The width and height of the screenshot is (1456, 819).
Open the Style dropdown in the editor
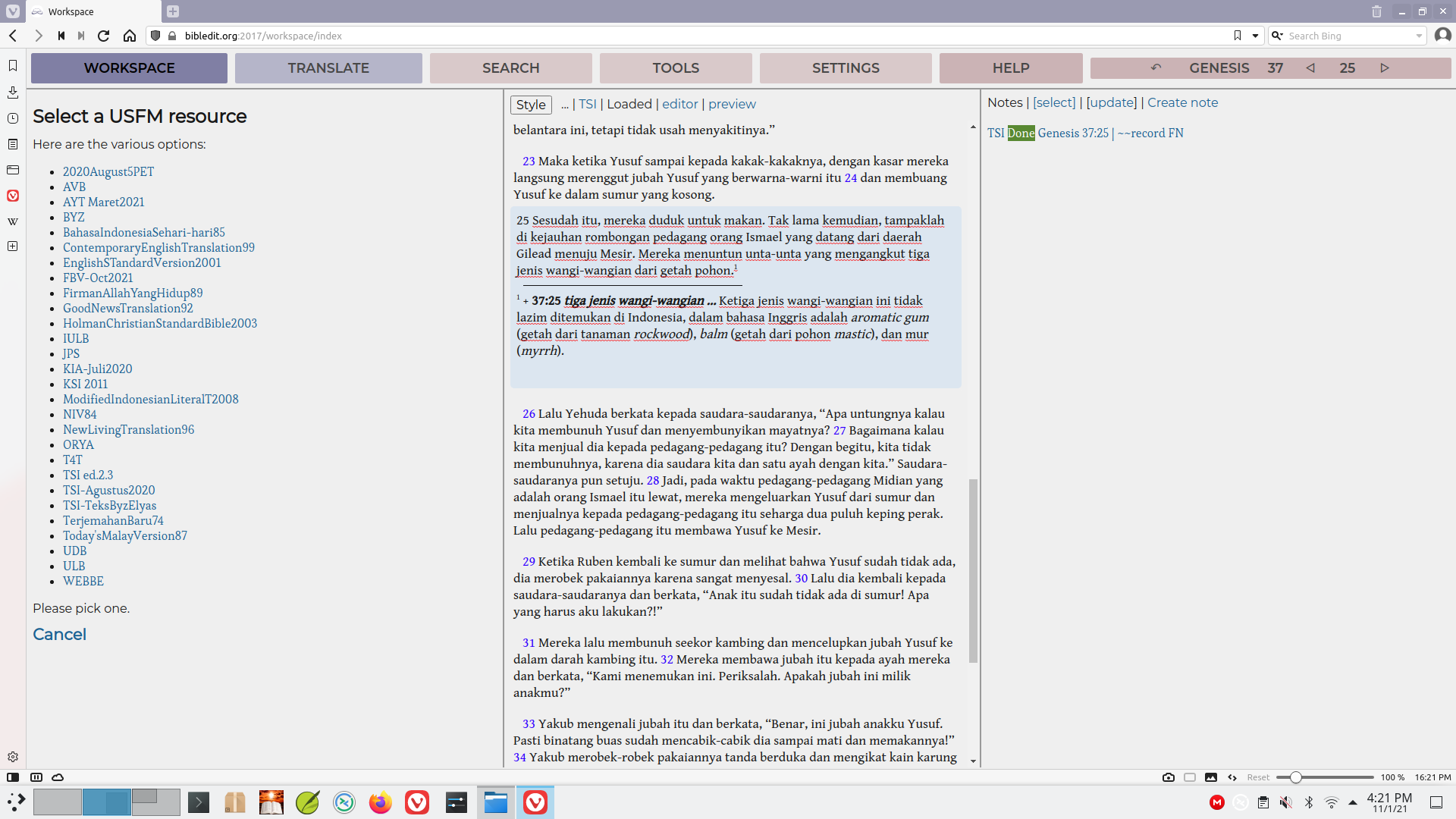[x=530, y=104]
